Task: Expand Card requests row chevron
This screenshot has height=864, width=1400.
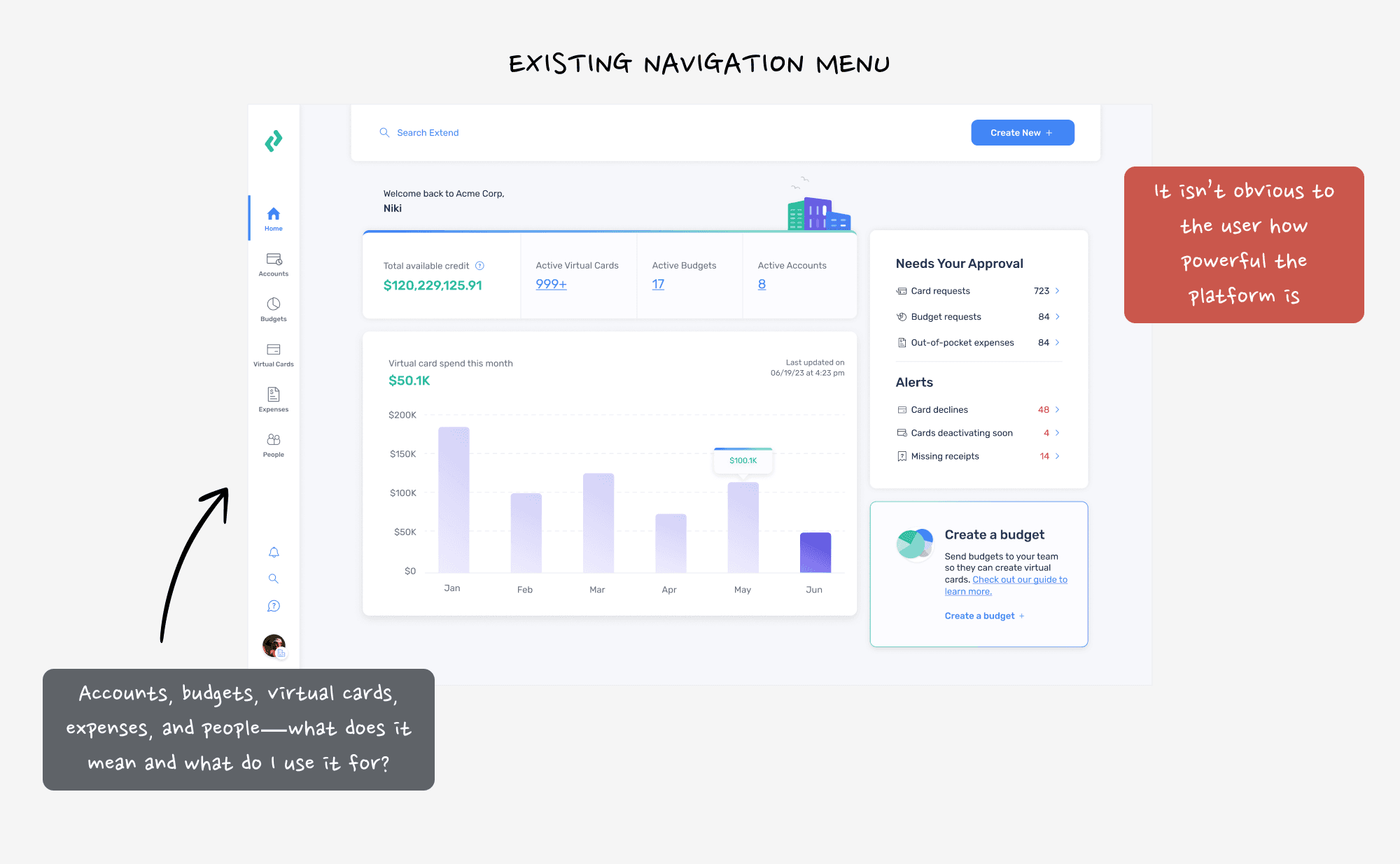Action: point(1057,291)
